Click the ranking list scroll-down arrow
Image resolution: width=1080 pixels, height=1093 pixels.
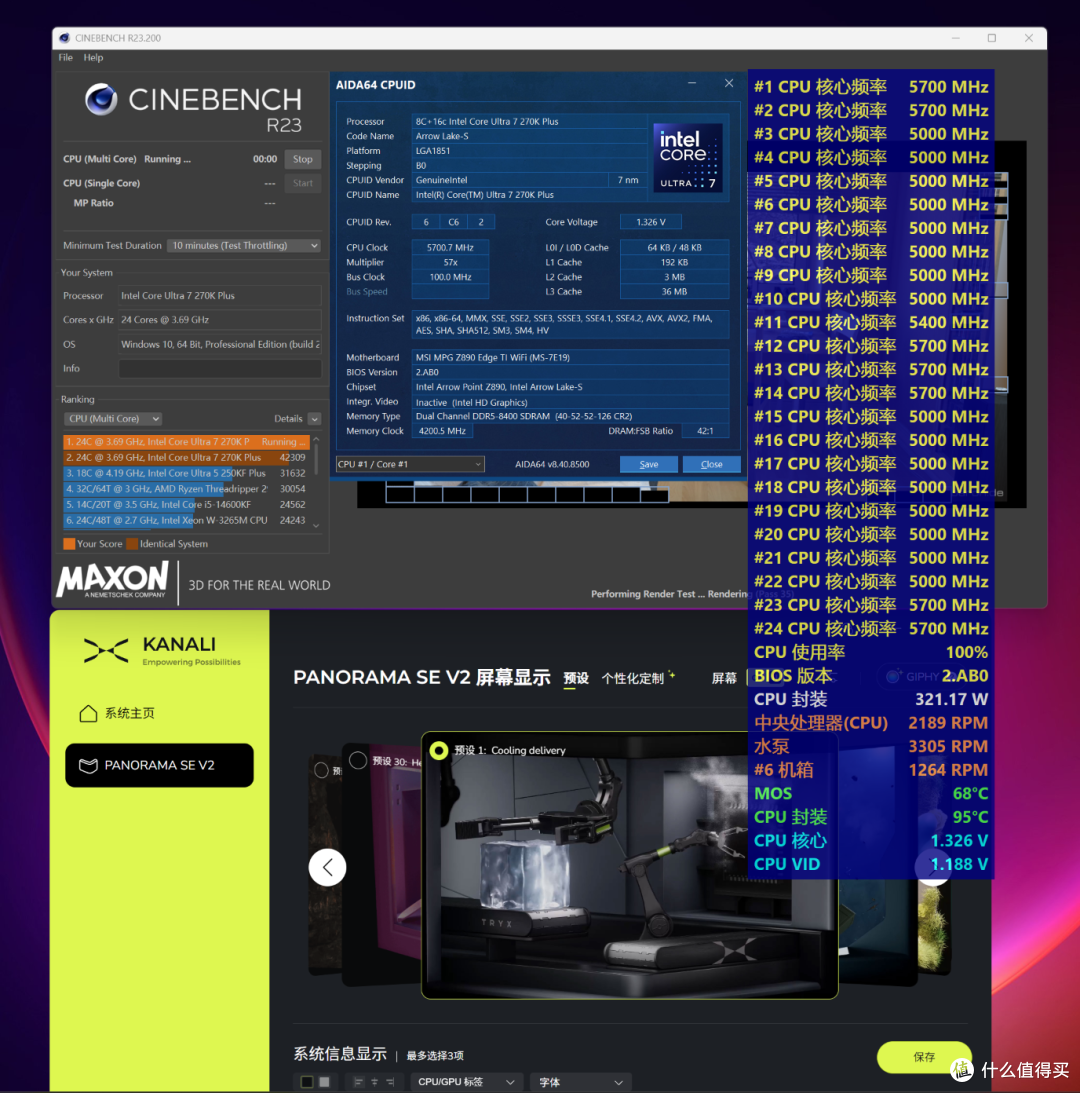[316, 526]
